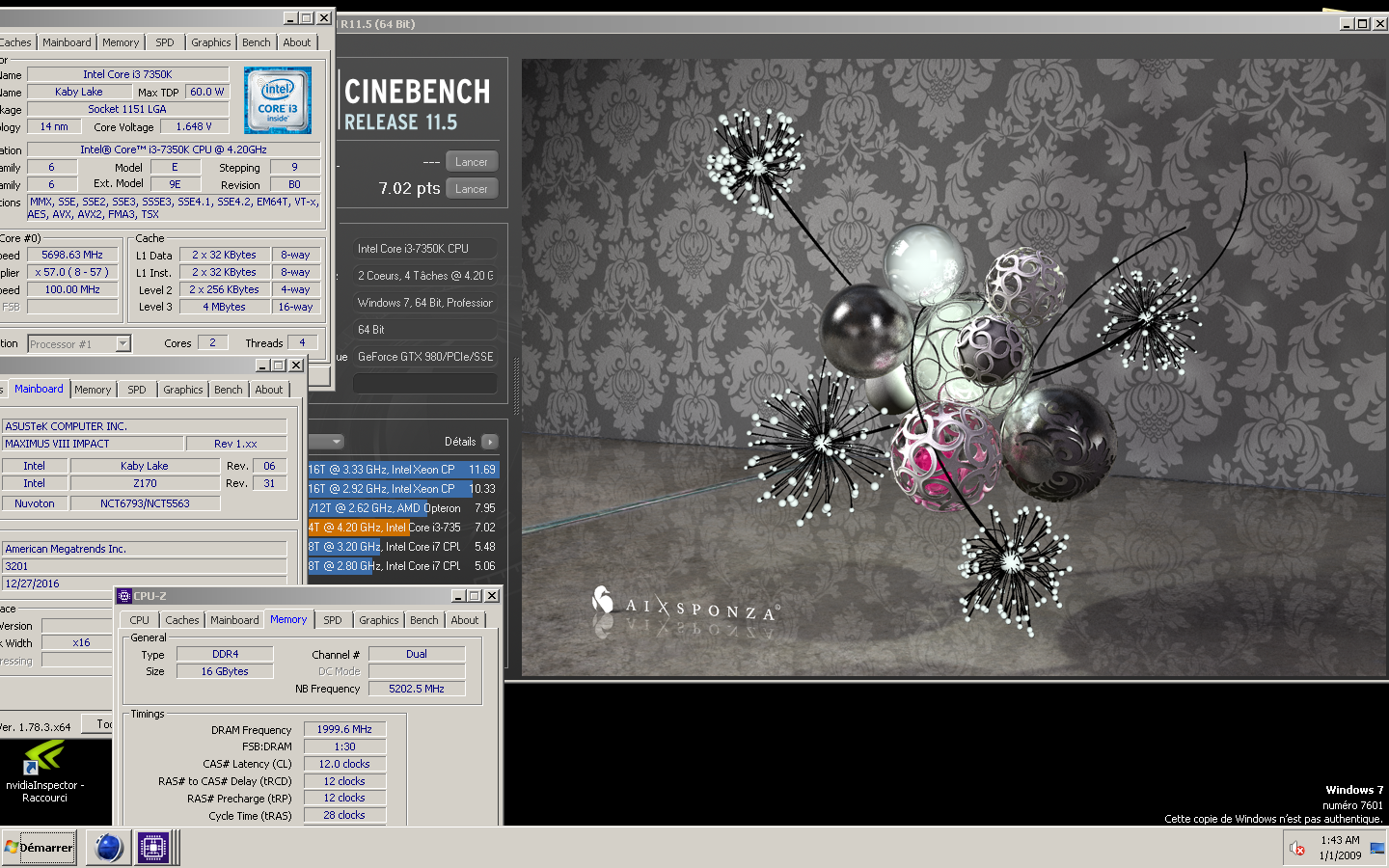Open the Cinebench sphere icon in the taskbar
The height and width of the screenshot is (868, 1389).
click(x=108, y=848)
